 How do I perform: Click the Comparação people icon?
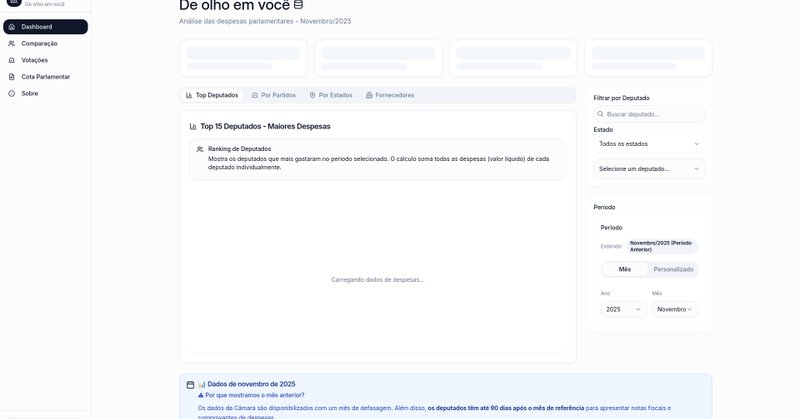12,43
